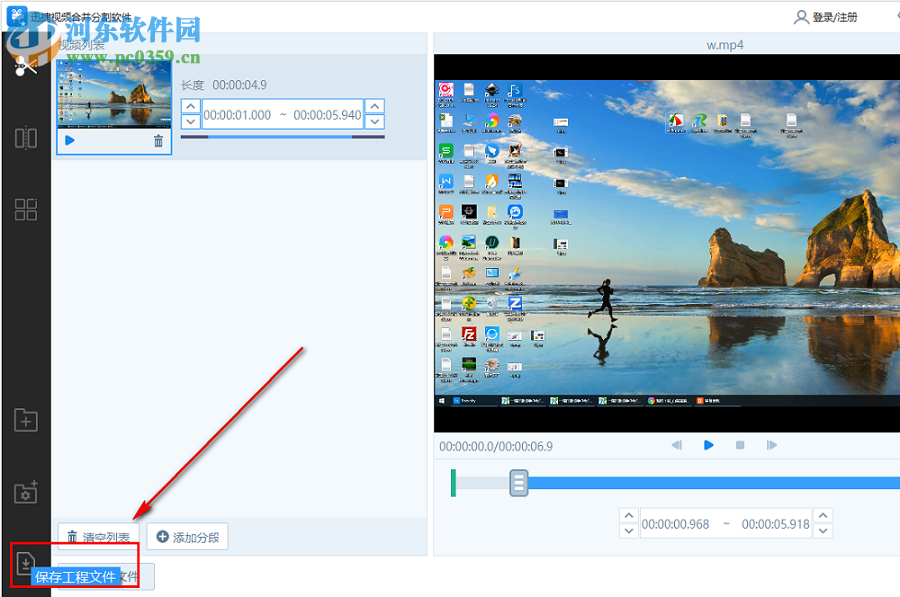Play the clip in the video list
The height and width of the screenshot is (597, 900).
coord(69,140)
